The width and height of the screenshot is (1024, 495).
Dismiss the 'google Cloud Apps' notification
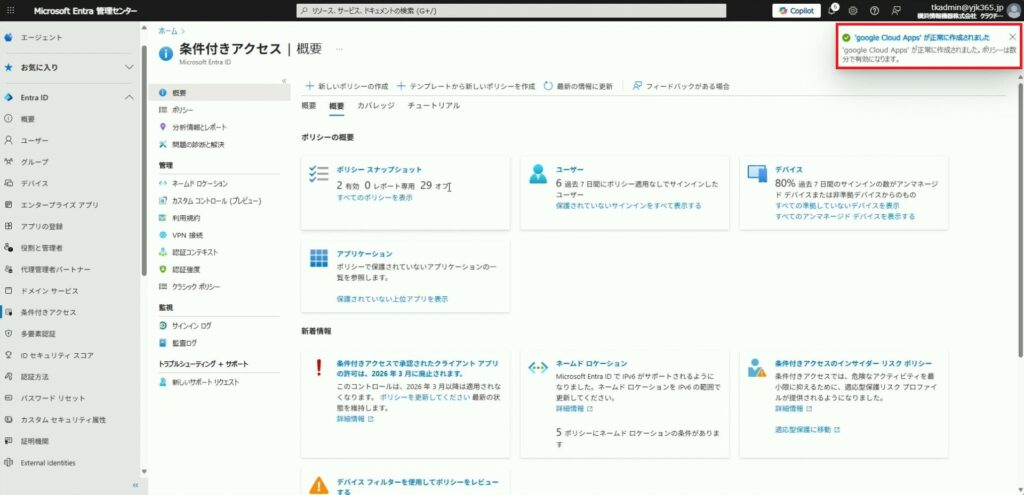pos(1012,37)
